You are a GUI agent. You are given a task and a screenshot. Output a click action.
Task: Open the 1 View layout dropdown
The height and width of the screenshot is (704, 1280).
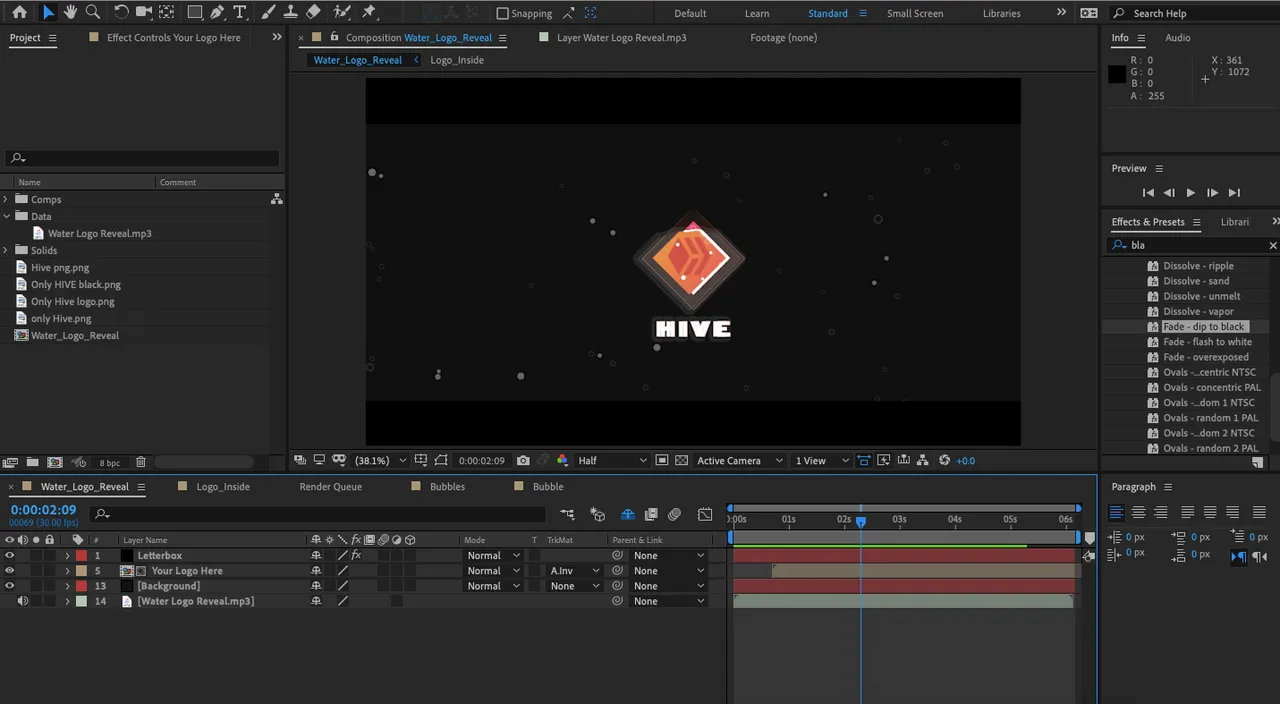coord(821,461)
